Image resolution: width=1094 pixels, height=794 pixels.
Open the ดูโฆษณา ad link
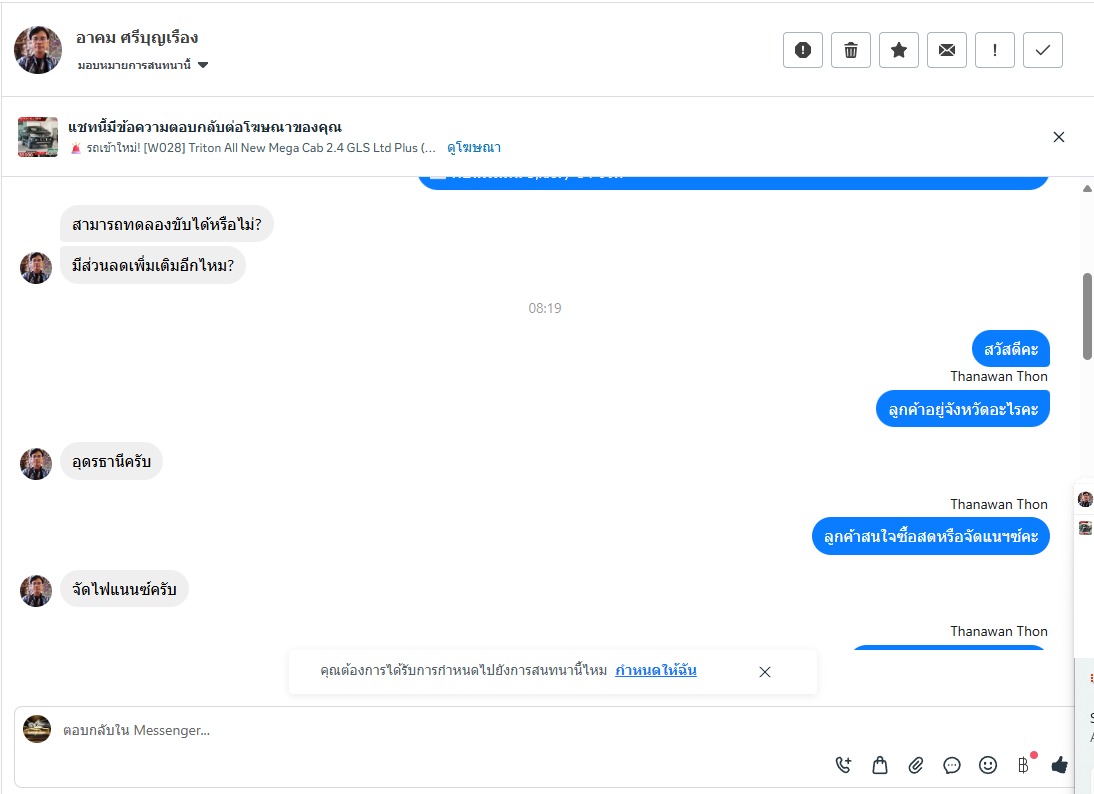tap(474, 148)
